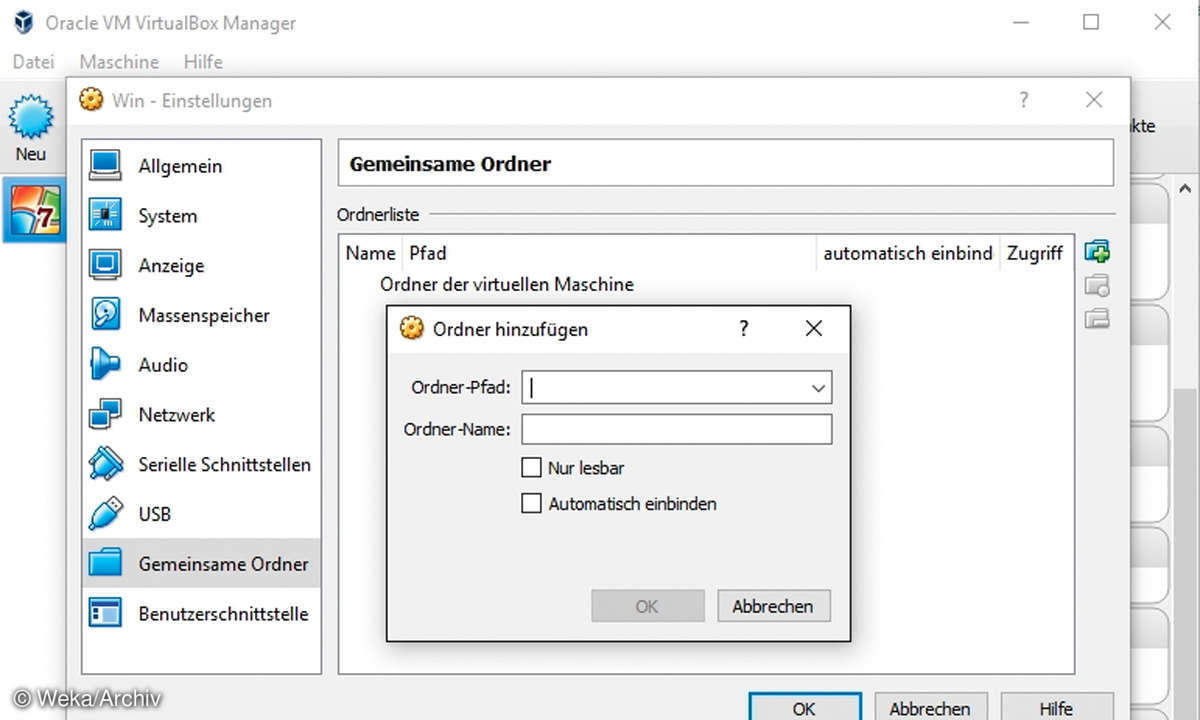Click the edit shared folder icon
The height and width of the screenshot is (720, 1200).
tap(1097, 286)
